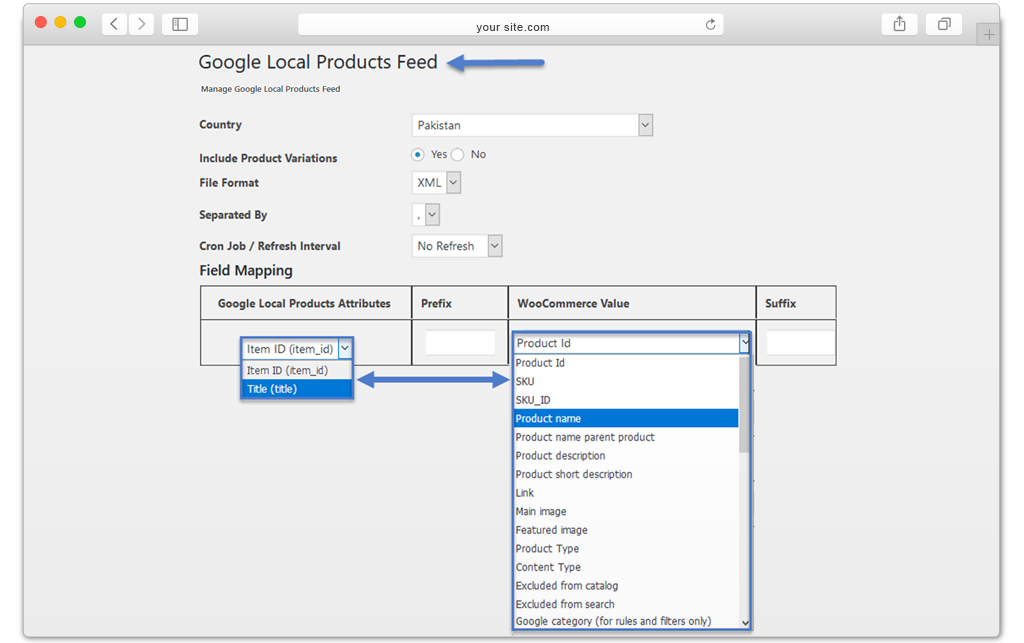Click the Field Mapping heading
Viewport: 1024px width, 643px height.
(246, 271)
